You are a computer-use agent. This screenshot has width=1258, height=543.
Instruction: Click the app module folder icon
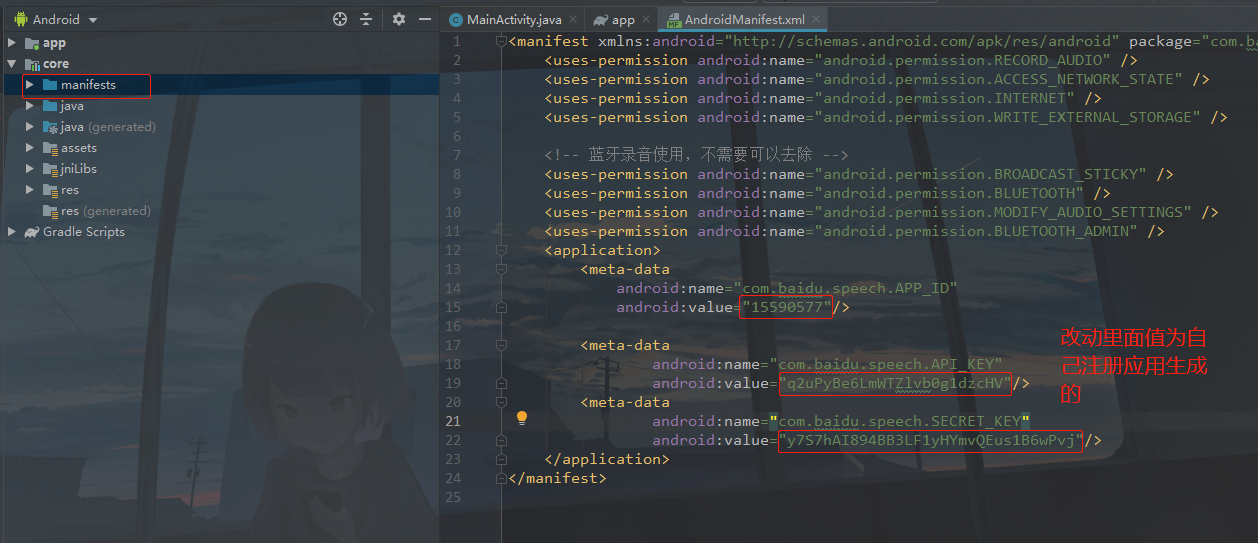pos(31,43)
